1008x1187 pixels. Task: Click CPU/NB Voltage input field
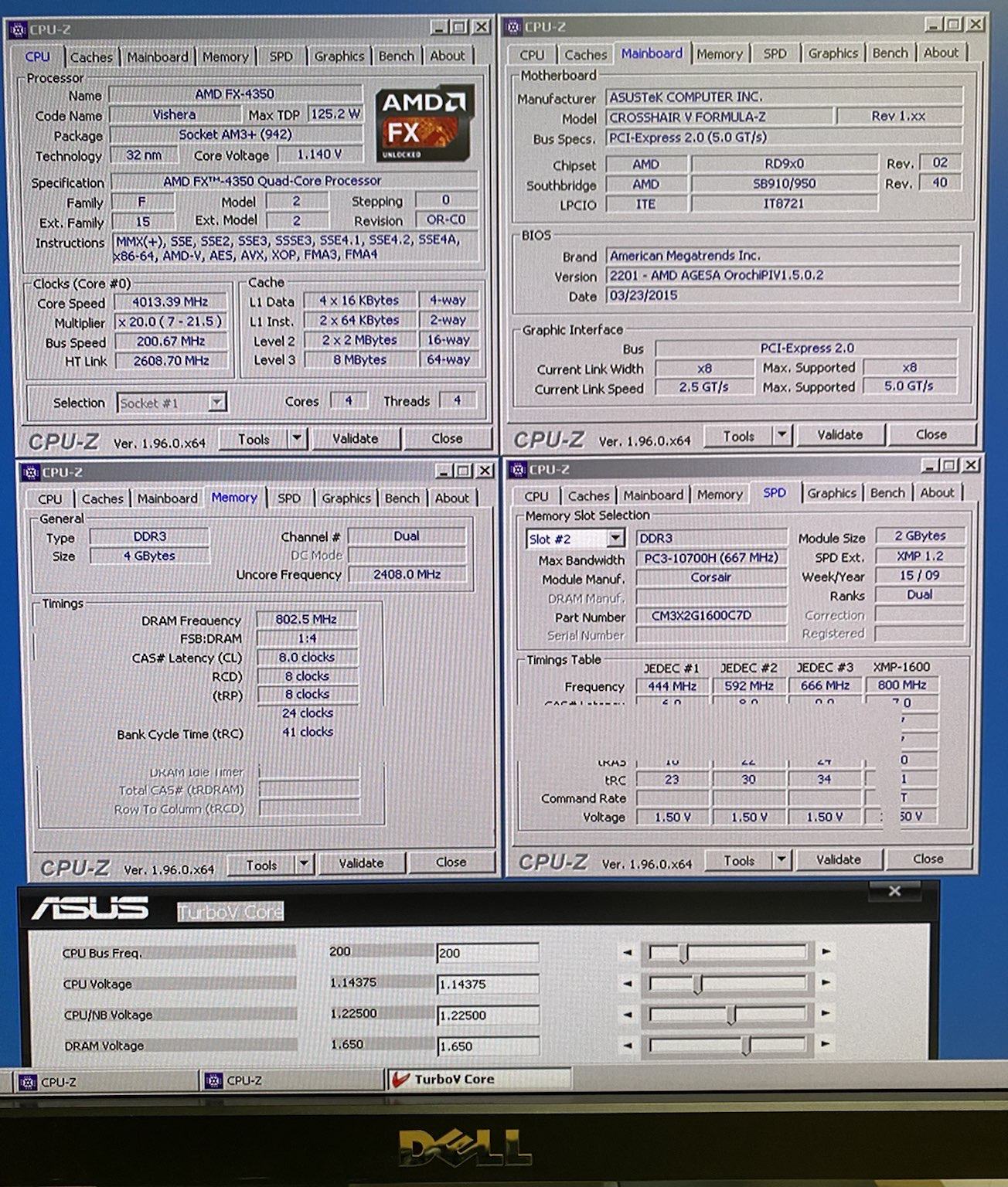pos(487,1015)
